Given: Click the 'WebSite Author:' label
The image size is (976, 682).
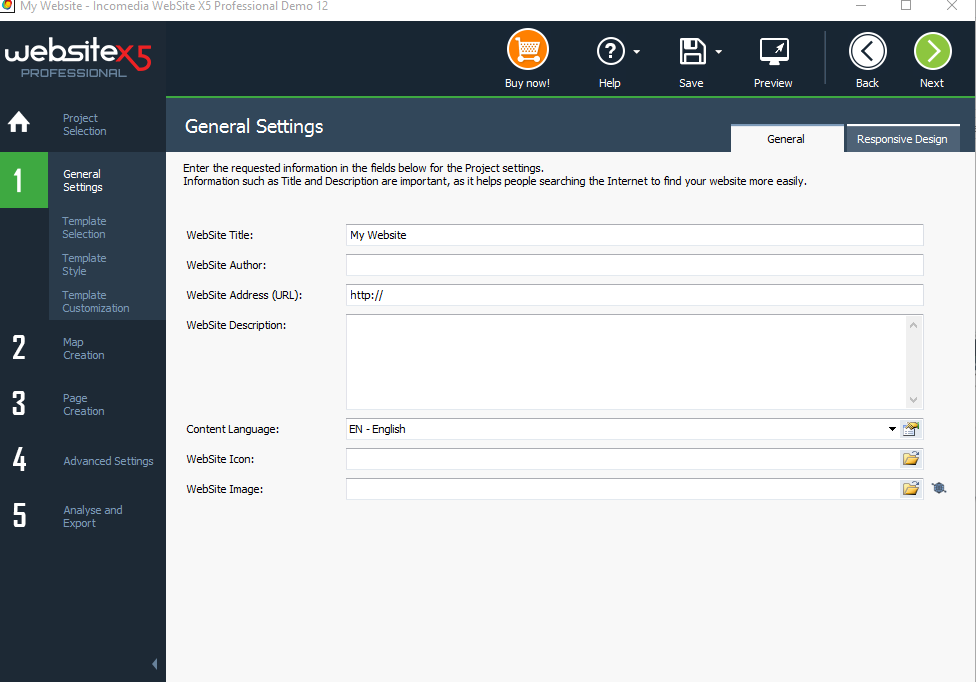Looking at the screenshot, I should (x=226, y=265).
